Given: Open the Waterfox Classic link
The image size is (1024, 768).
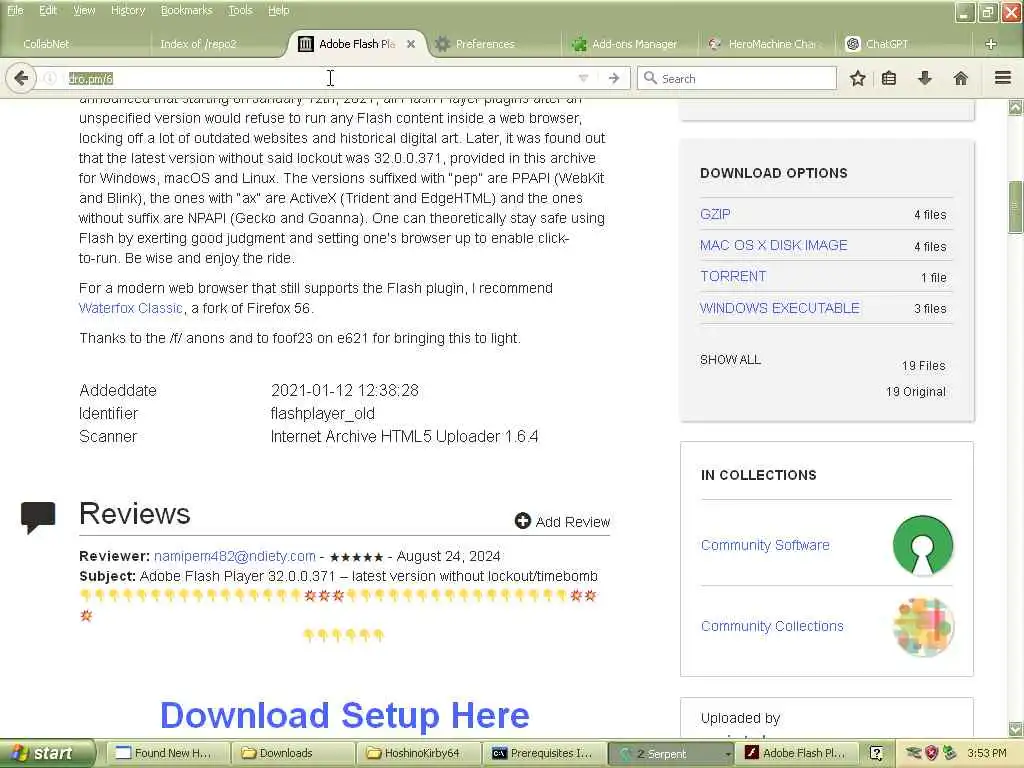Looking at the screenshot, I should (x=131, y=308).
